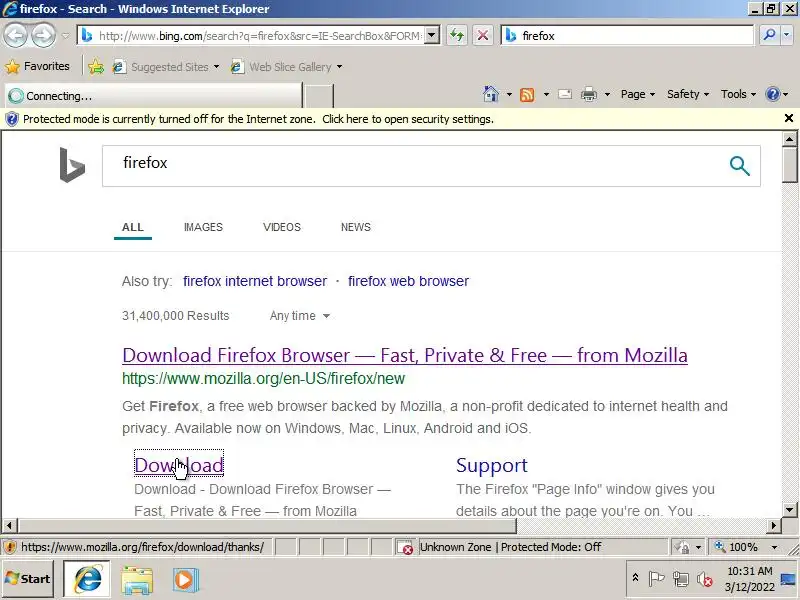The height and width of the screenshot is (600, 800).
Task: Click vertical scrollbar down arrow
Action: click(x=789, y=510)
